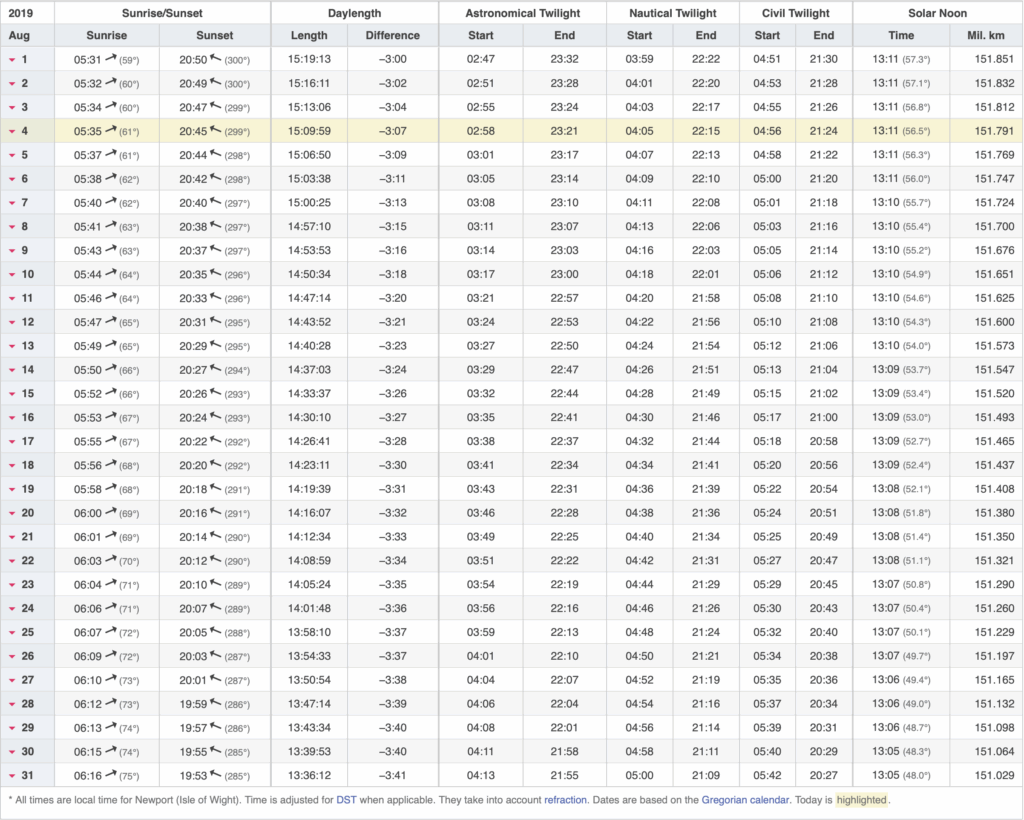Click the sunrise direction arrow for Aug 8
The image size is (1024, 820).
(x=110, y=226)
